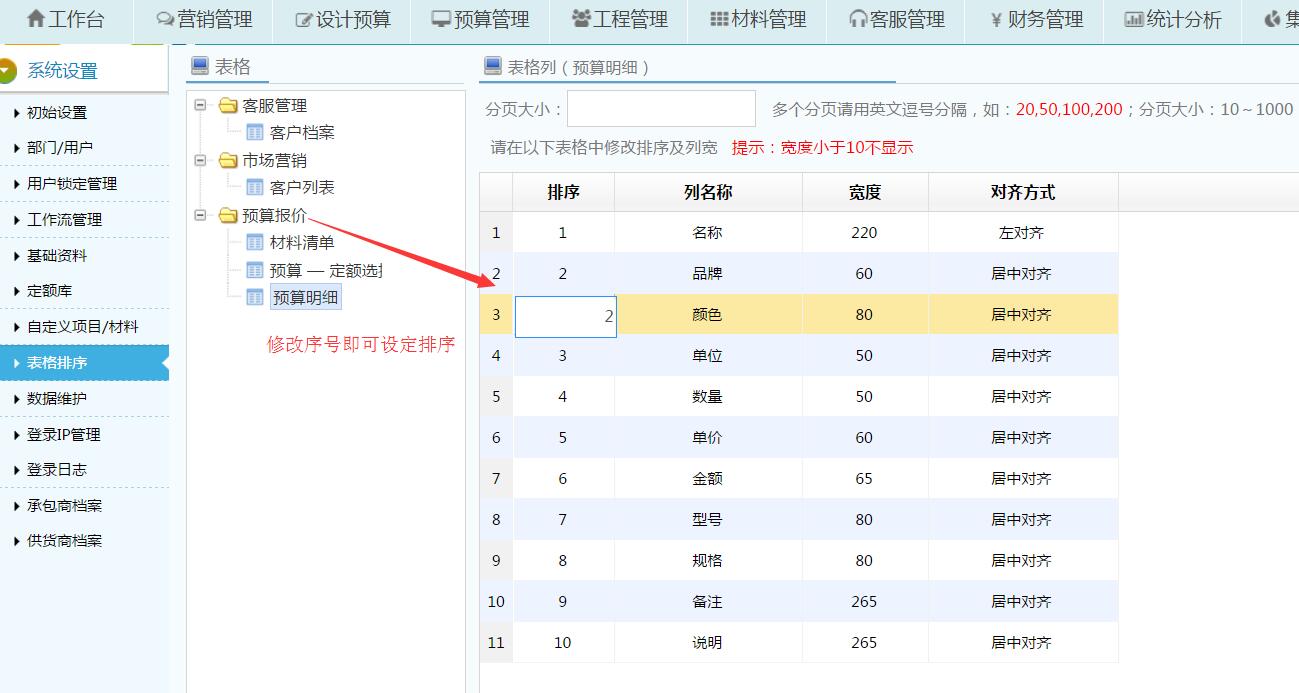1299x693 pixels.
Task: Open 承包商档案 from the sidebar
Action: pyautogui.click(x=60, y=506)
